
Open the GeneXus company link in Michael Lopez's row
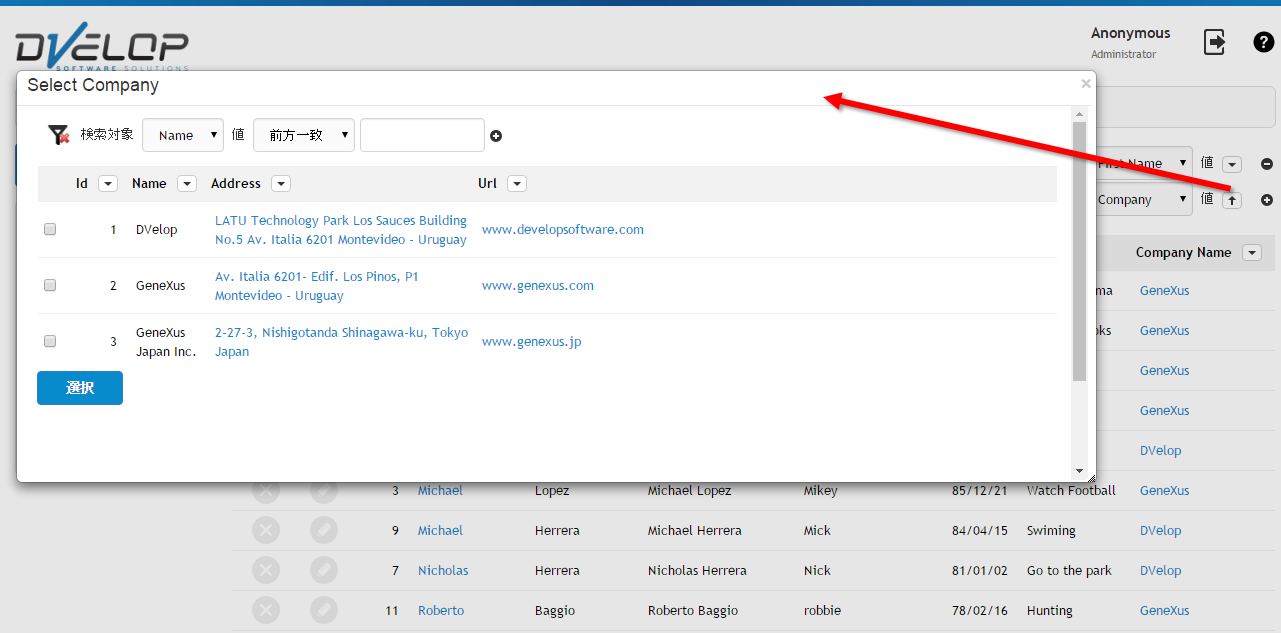1165,491
